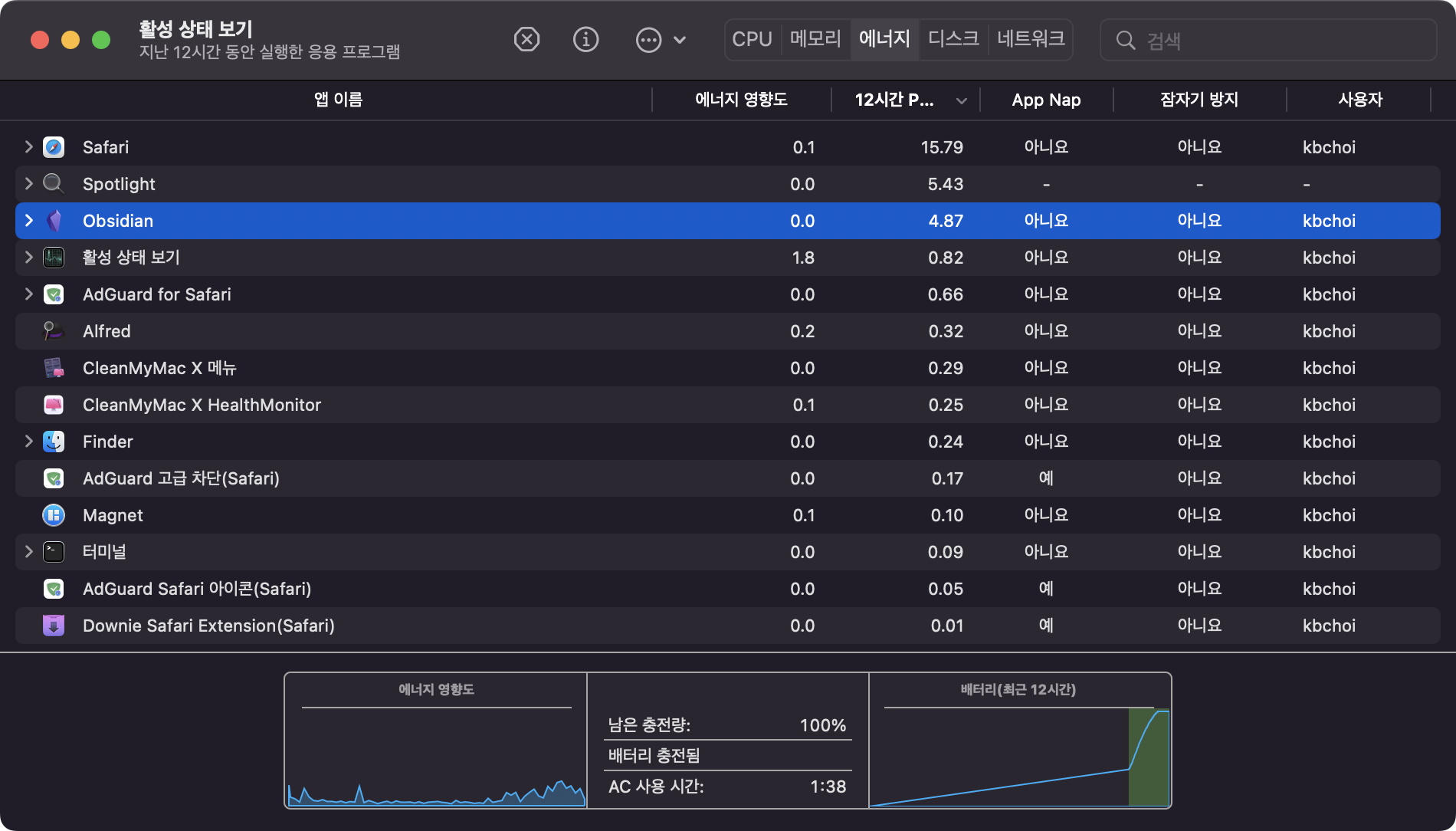Screen dimensions: 1456x831
Task: Click the Safari app icon in list
Action: click(x=54, y=147)
